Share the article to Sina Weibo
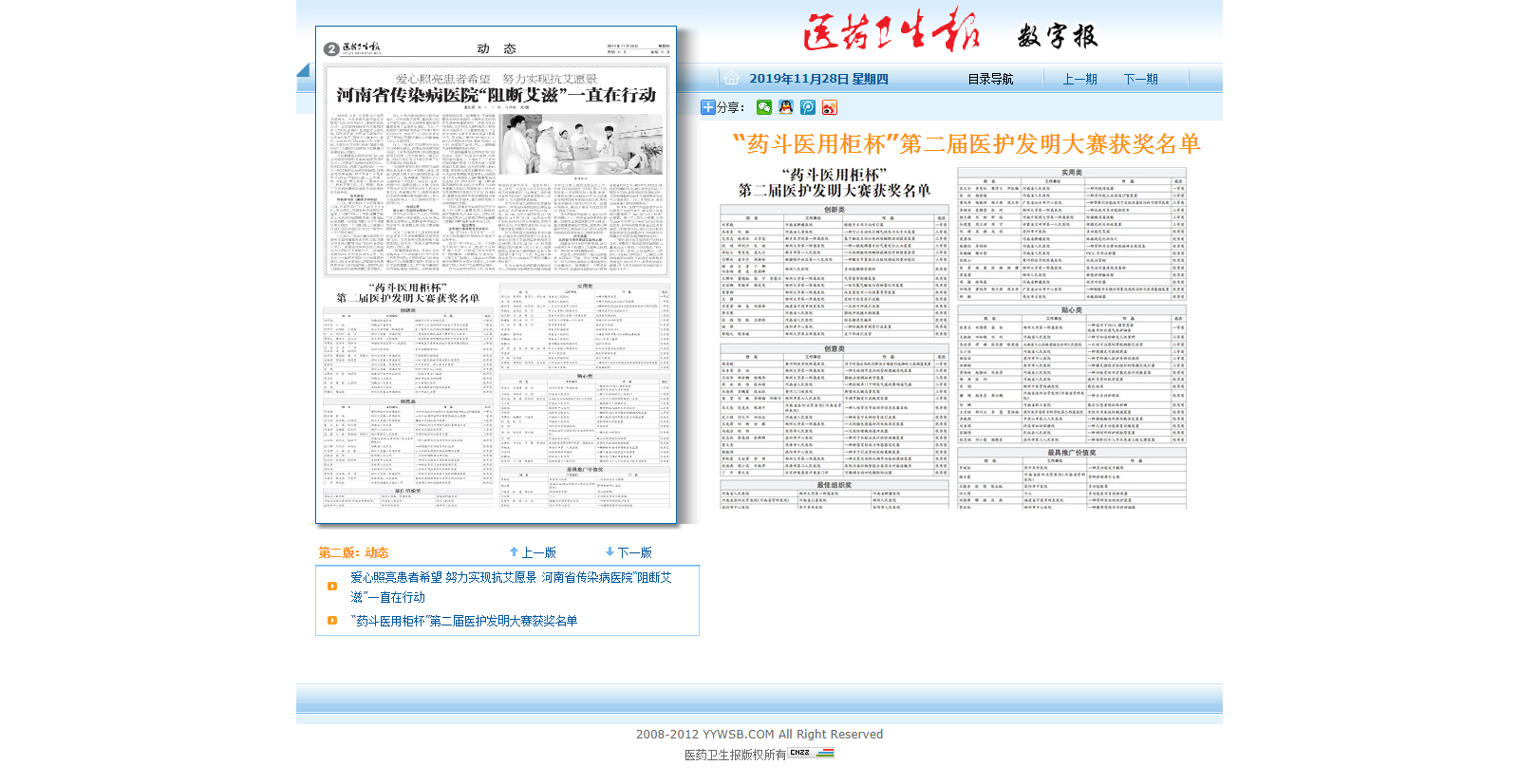 point(830,108)
